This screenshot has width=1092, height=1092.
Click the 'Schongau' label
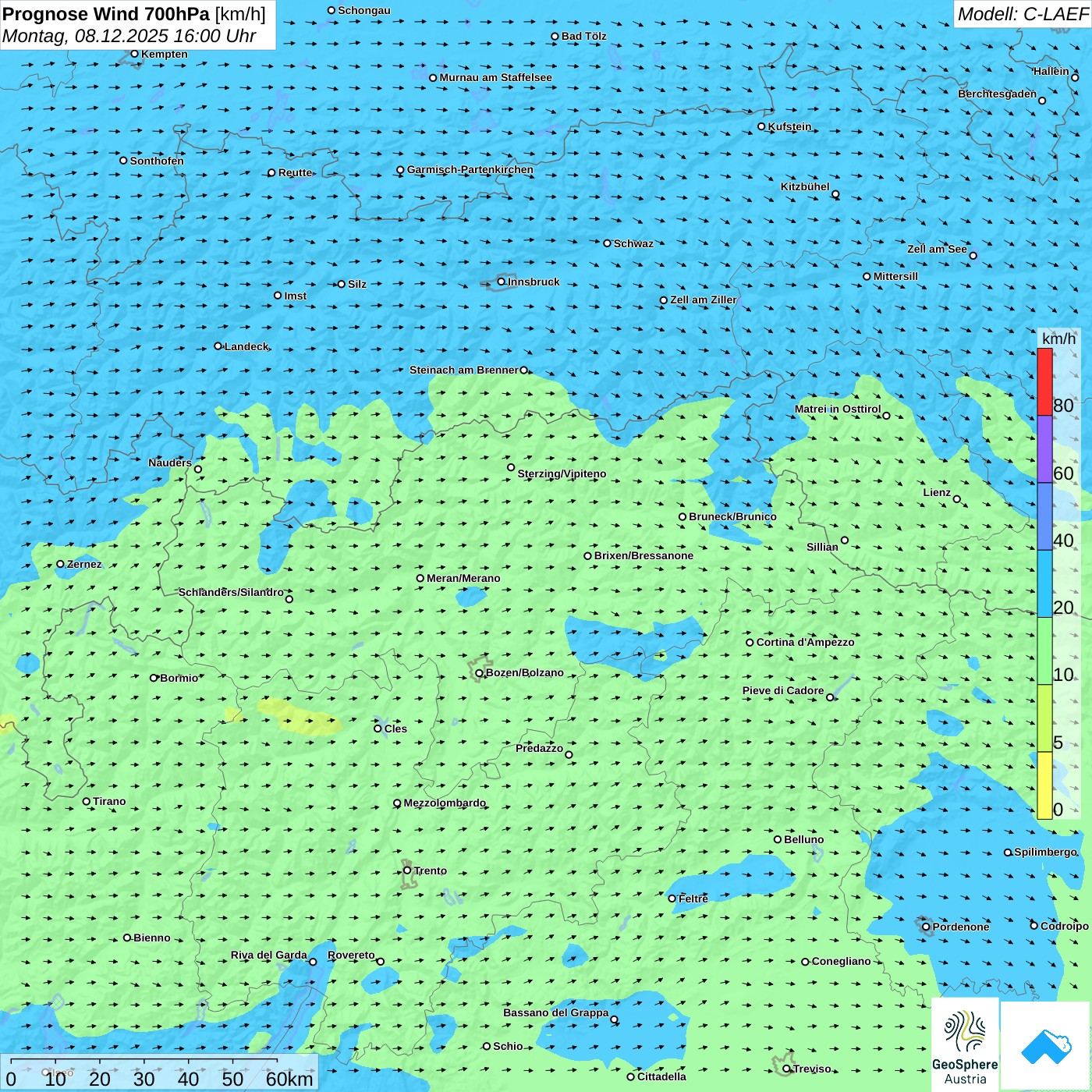click(363, 10)
